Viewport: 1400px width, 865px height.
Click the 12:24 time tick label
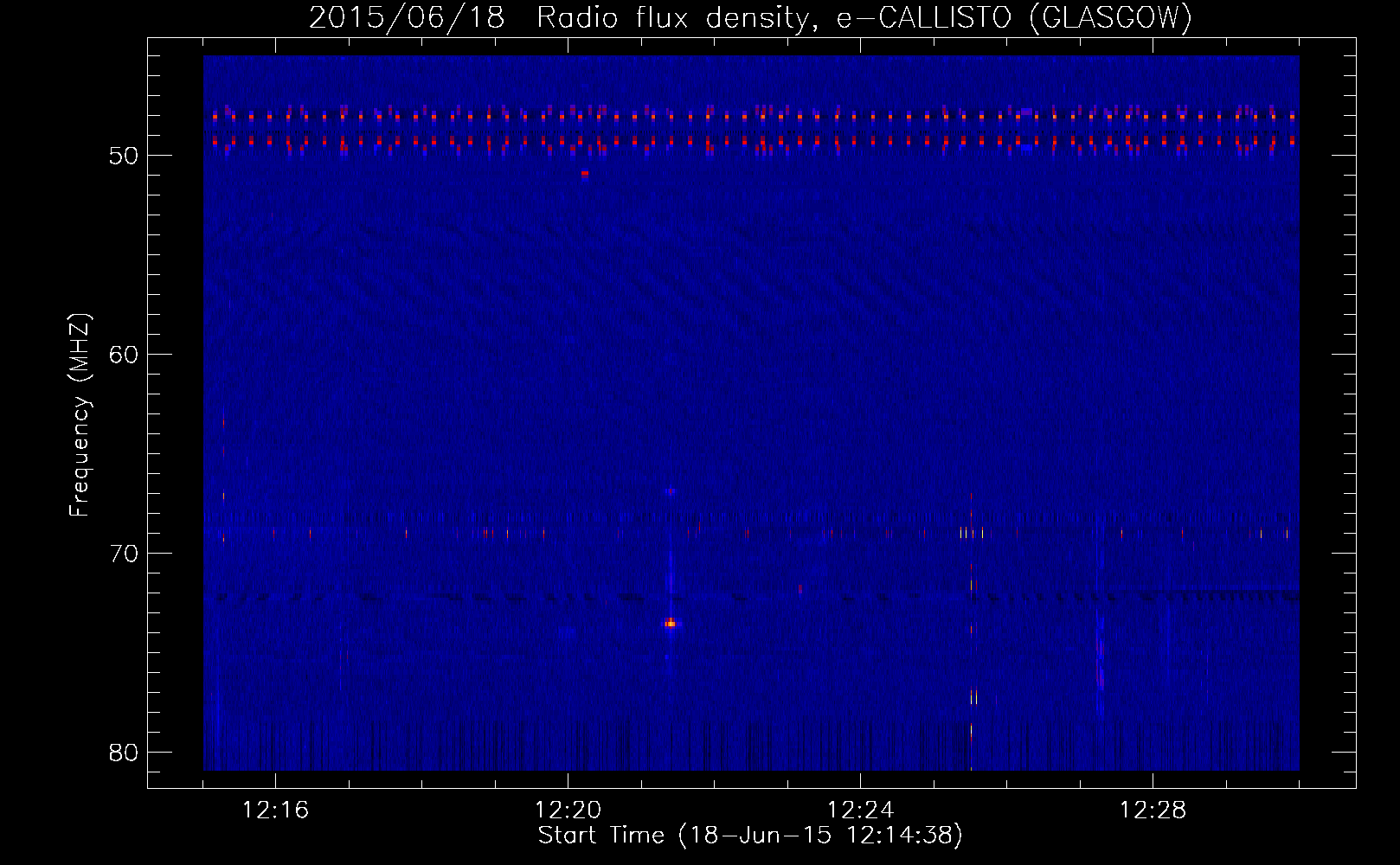coord(860,811)
